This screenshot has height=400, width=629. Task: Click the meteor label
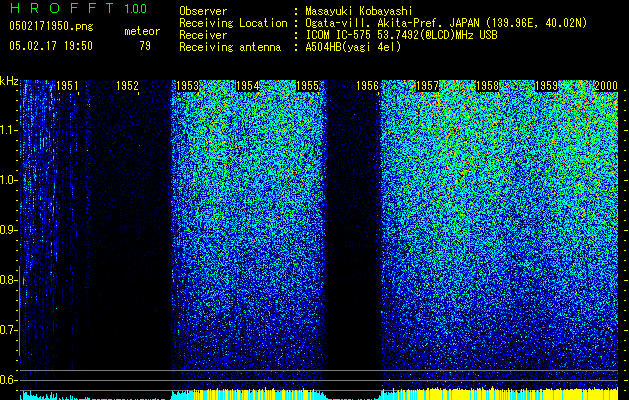pyautogui.click(x=142, y=31)
